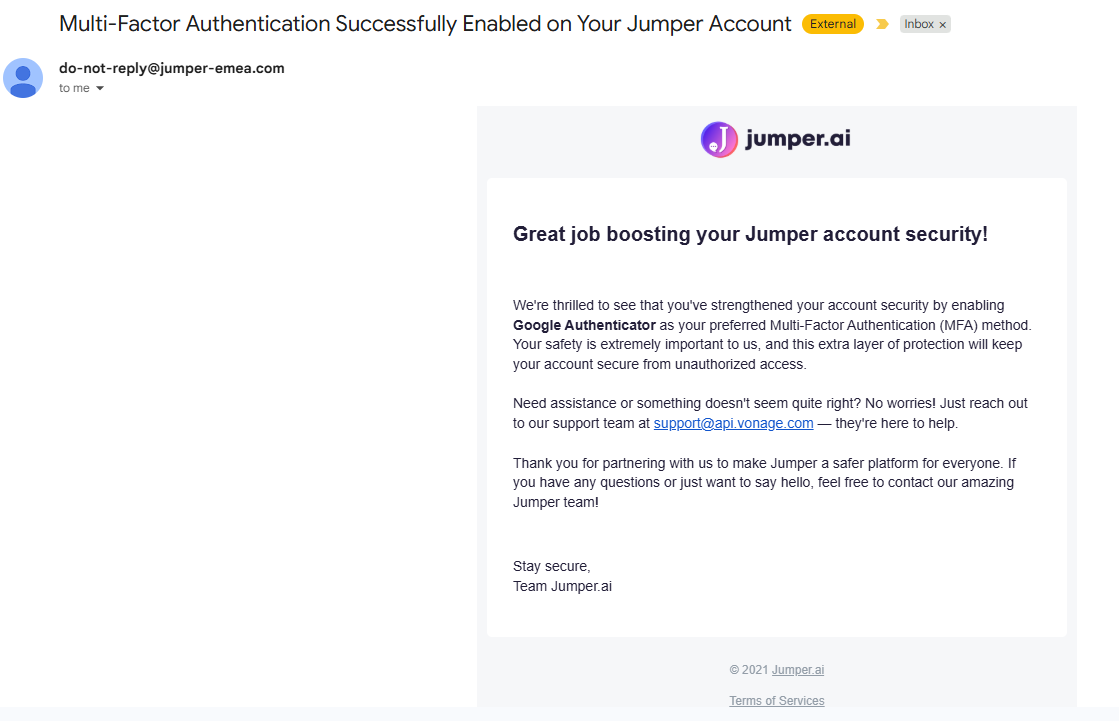
Task: Click the do-not-reply@jumper-emea.com sender address
Action: tap(171, 69)
